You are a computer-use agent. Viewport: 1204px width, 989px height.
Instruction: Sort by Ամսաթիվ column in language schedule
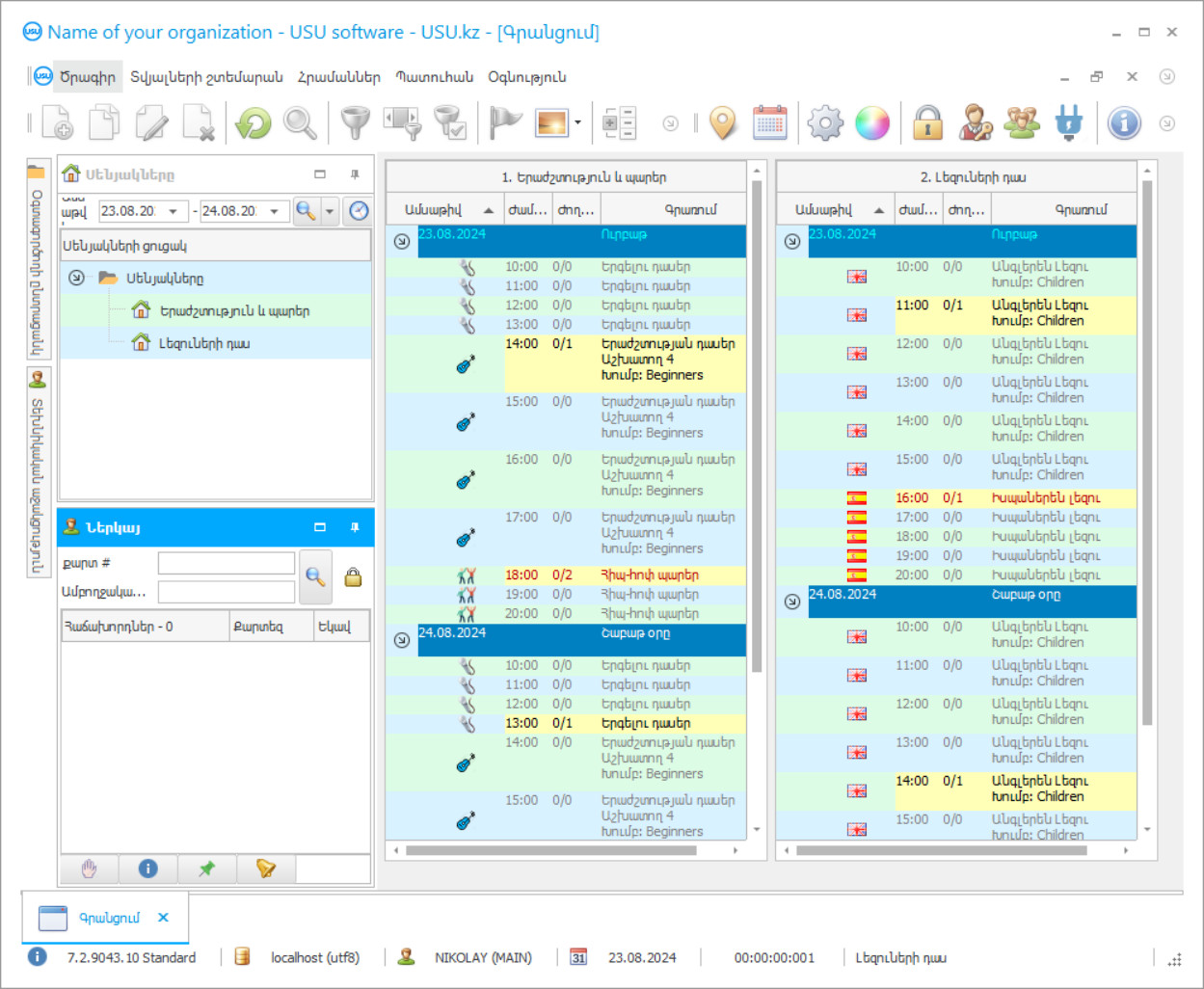point(836,209)
